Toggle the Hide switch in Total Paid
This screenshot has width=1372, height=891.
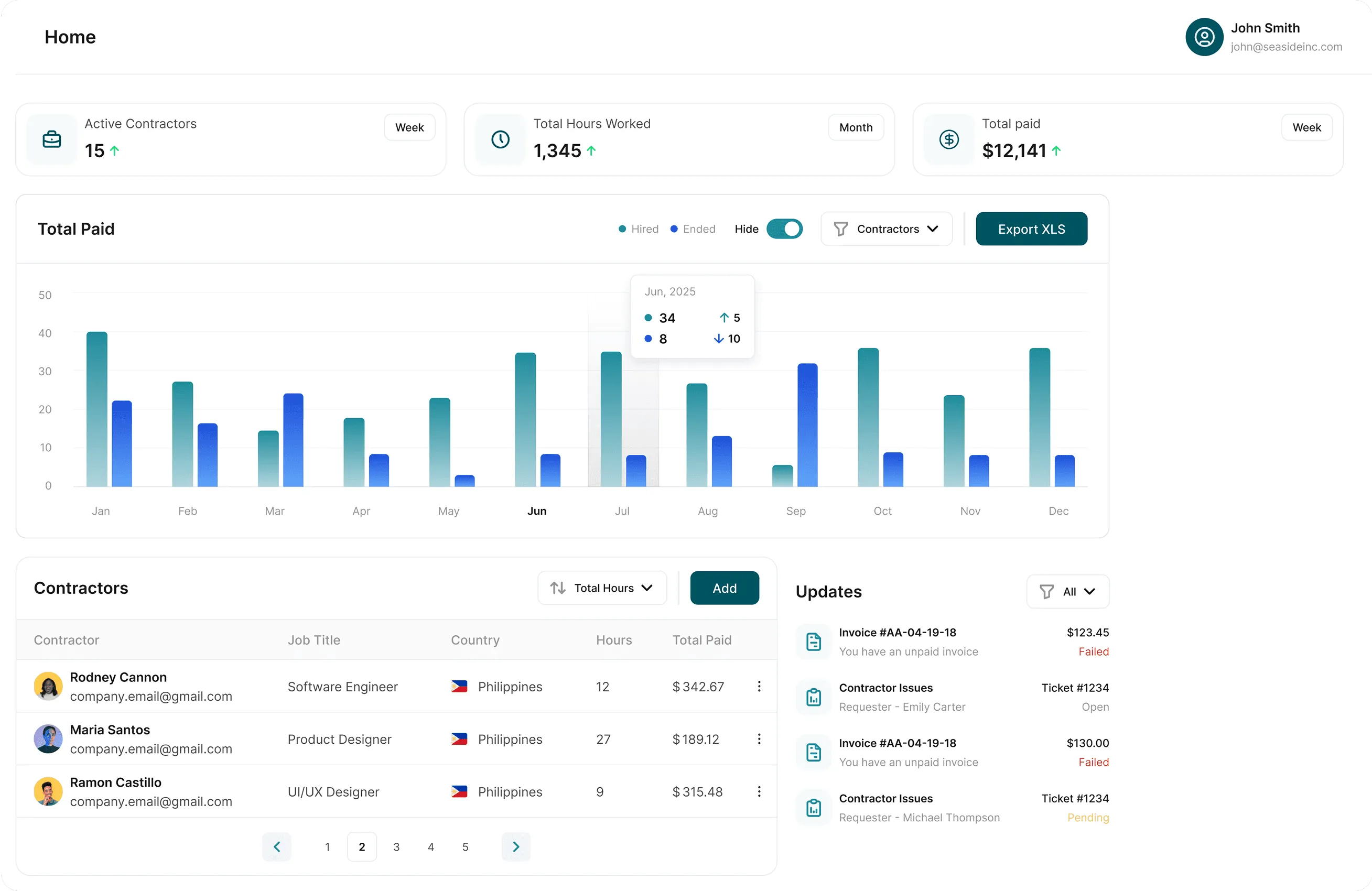784,229
